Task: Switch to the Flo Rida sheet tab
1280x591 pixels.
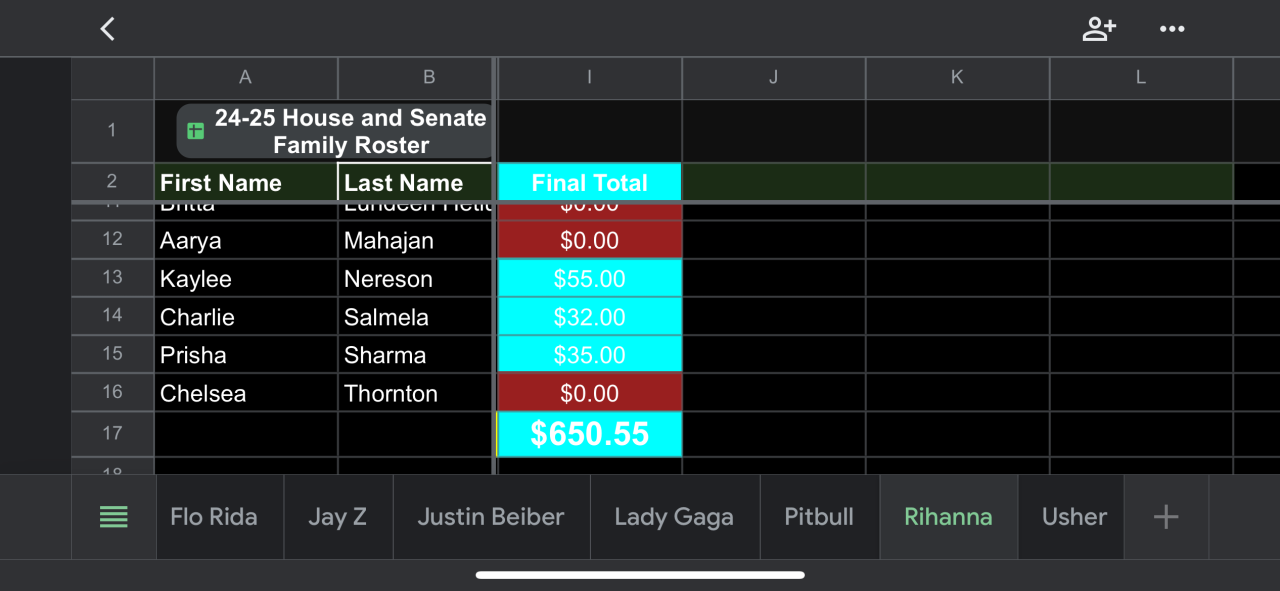Action: [x=214, y=517]
